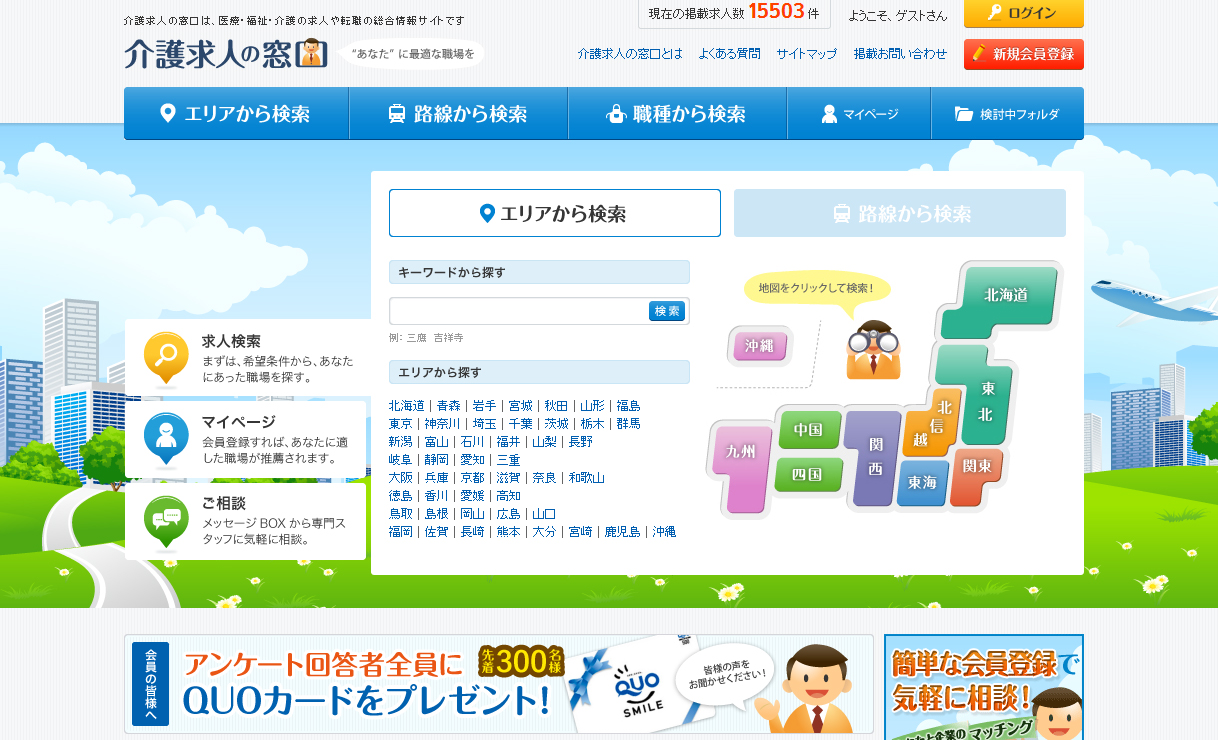Open the folder icon for 検討中フォルダ
This screenshot has height=740, width=1218.
[962, 113]
